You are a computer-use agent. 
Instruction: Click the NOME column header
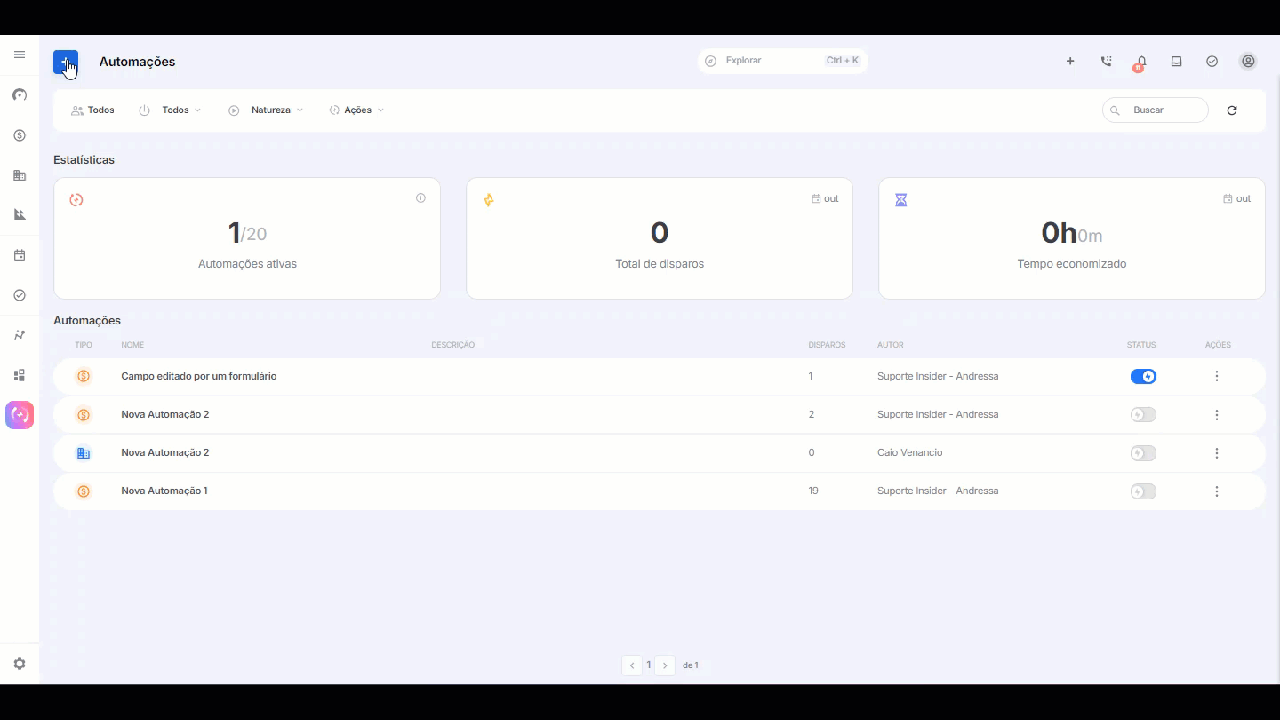[x=133, y=345]
